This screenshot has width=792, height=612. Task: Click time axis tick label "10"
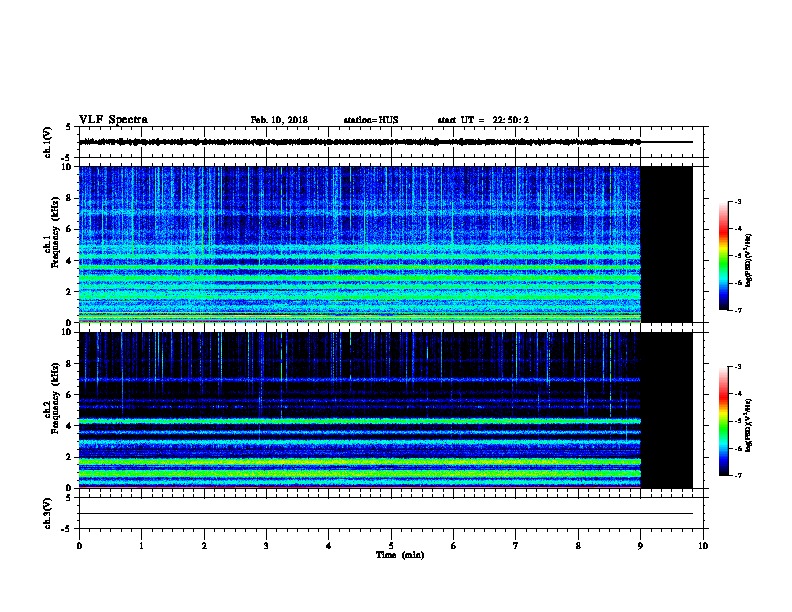(703, 546)
